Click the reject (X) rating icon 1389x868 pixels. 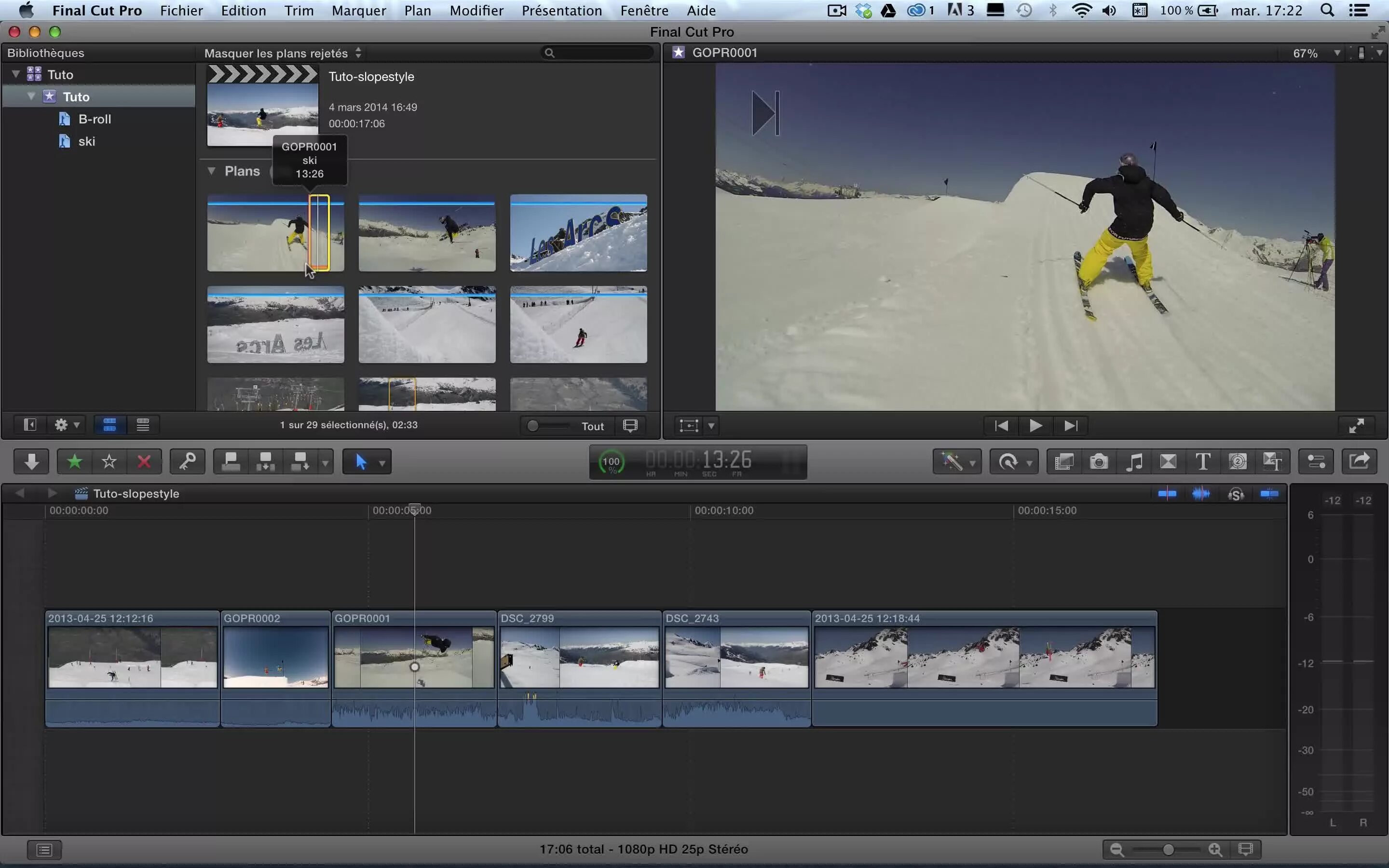click(x=144, y=461)
